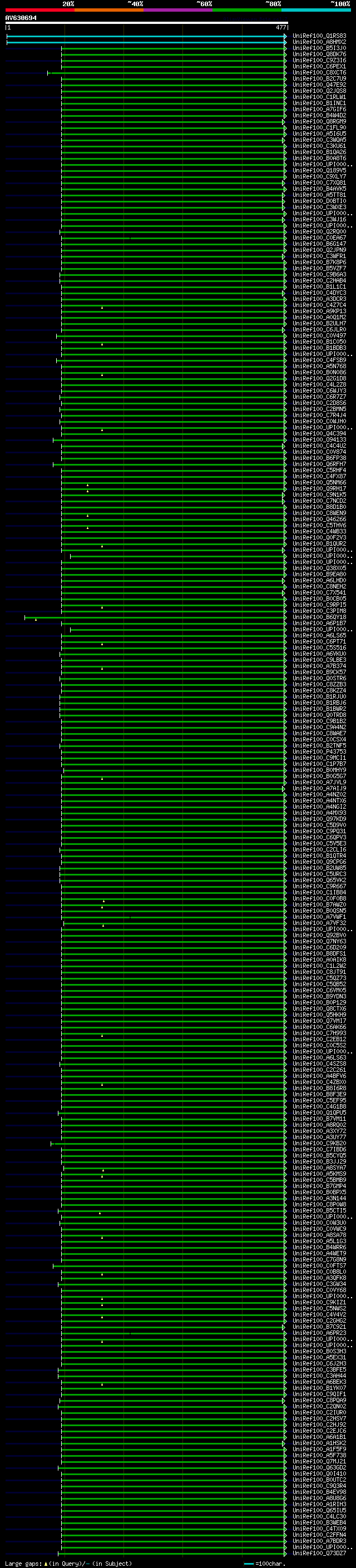Click the =100char. scale legend
Viewport: 356px width, 1568px height.
[265, 1564]
